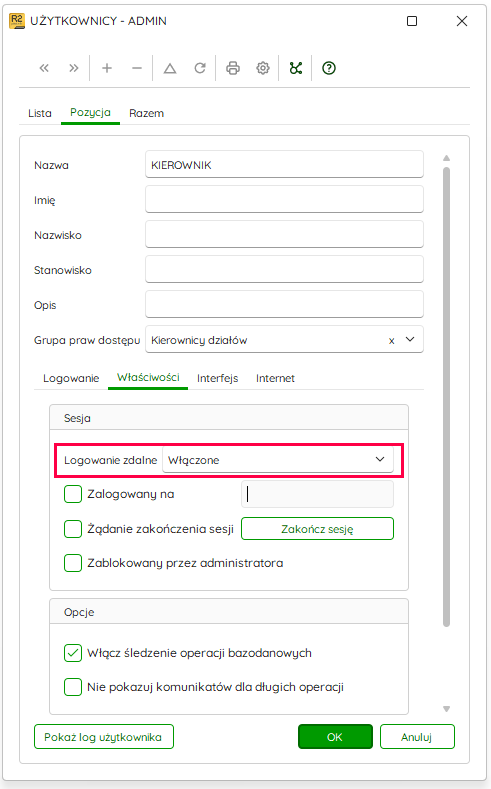Print using the printer icon

233,68
